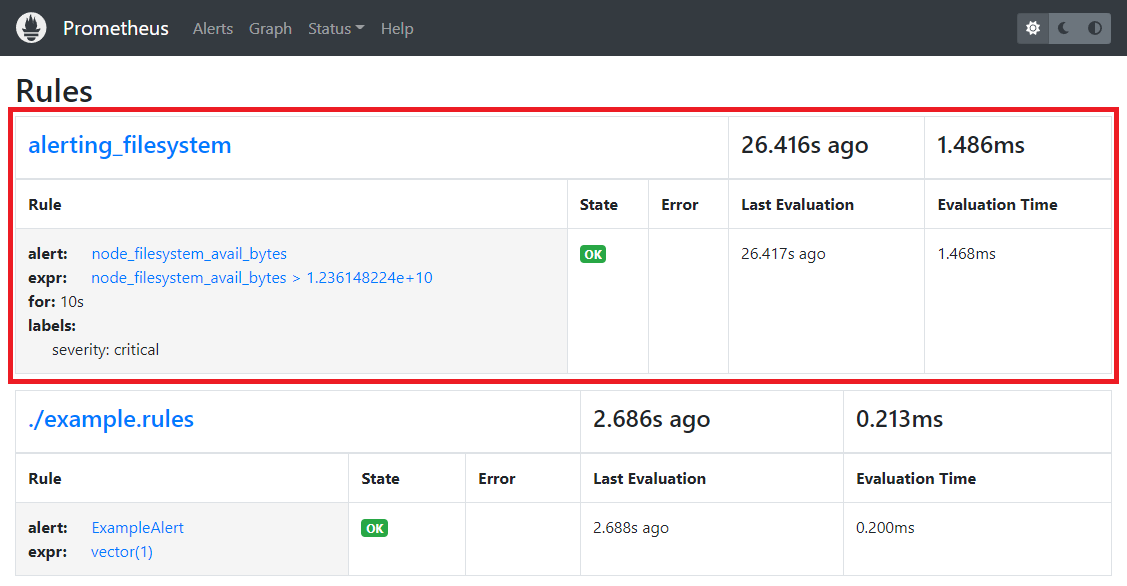The image size is (1127, 586).
Task: Click the Error header in example.rules table
Action: (497, 479)
